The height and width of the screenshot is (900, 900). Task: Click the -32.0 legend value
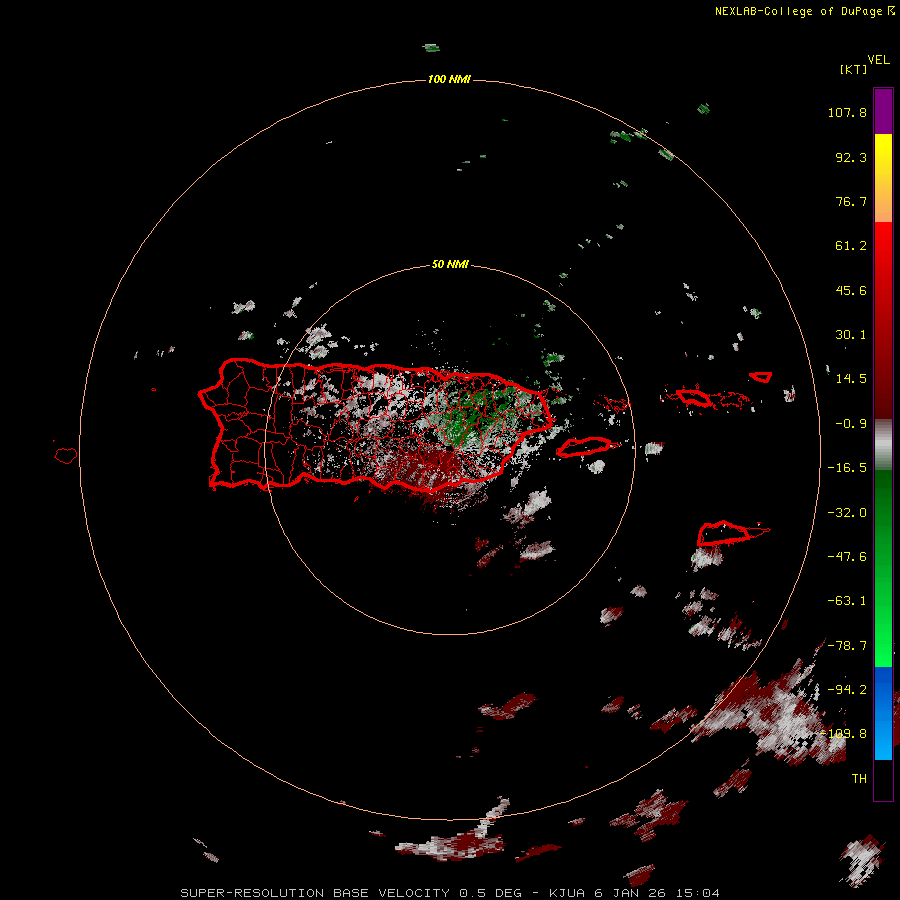click(x=847, y=513)
